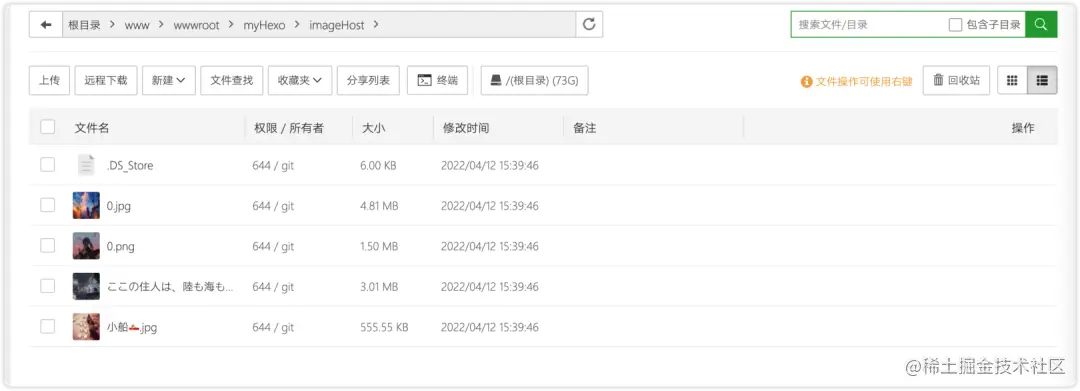This screenshot has height=391, width=1080.
Task: Click the 上传 upload button
Action: pos(49,81)
